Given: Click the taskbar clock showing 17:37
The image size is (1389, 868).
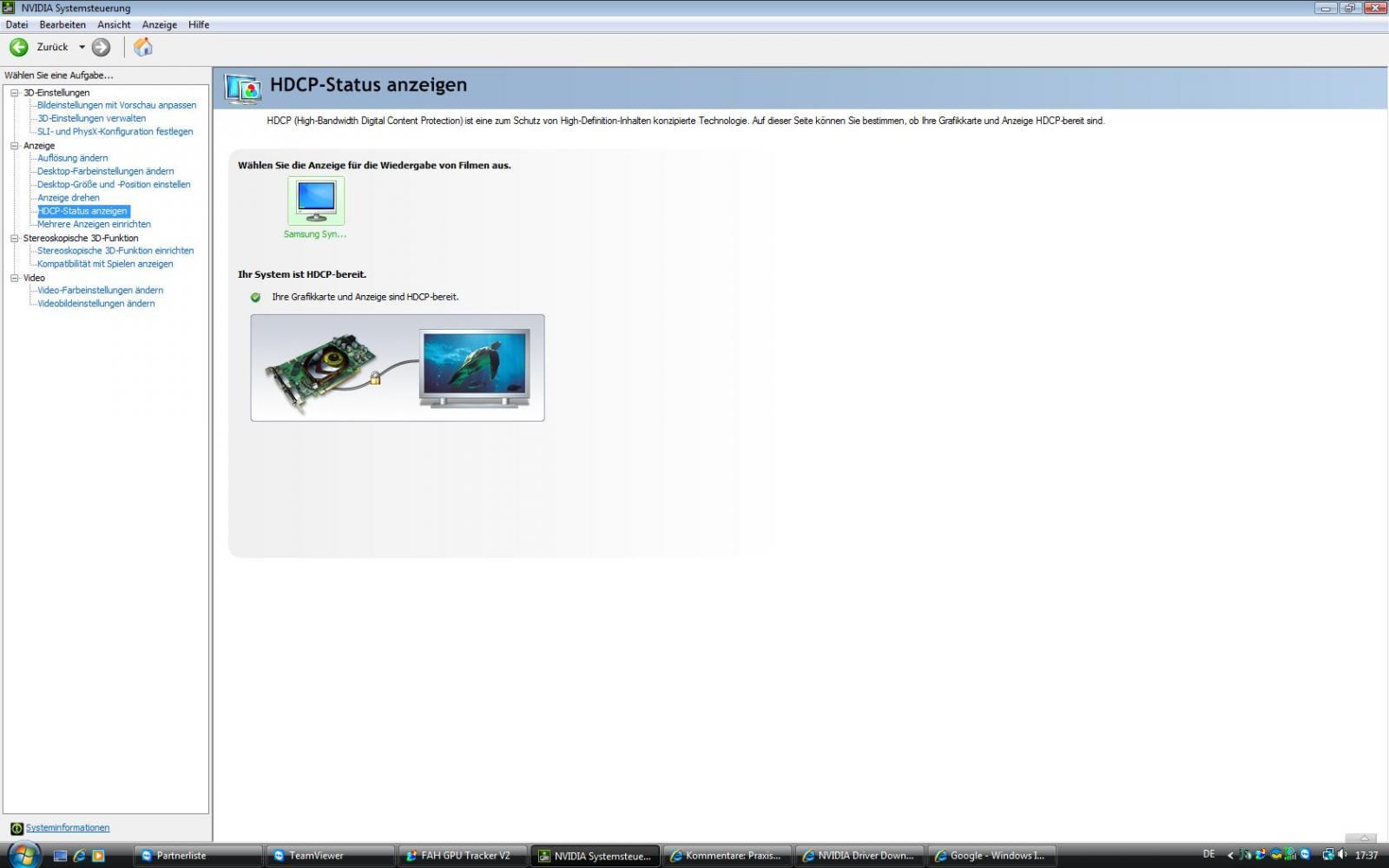Looking at the screenshot, I should tap(1366, 855).
